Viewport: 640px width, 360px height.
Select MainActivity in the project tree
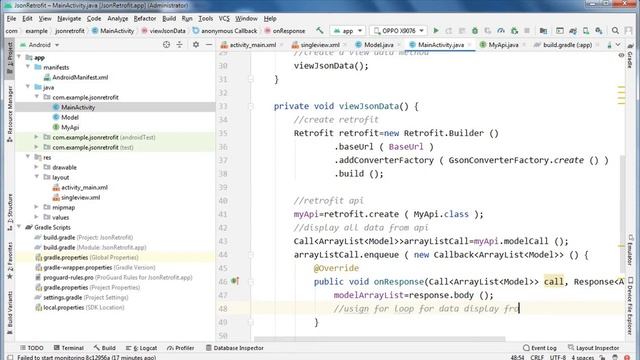point(78,107)
